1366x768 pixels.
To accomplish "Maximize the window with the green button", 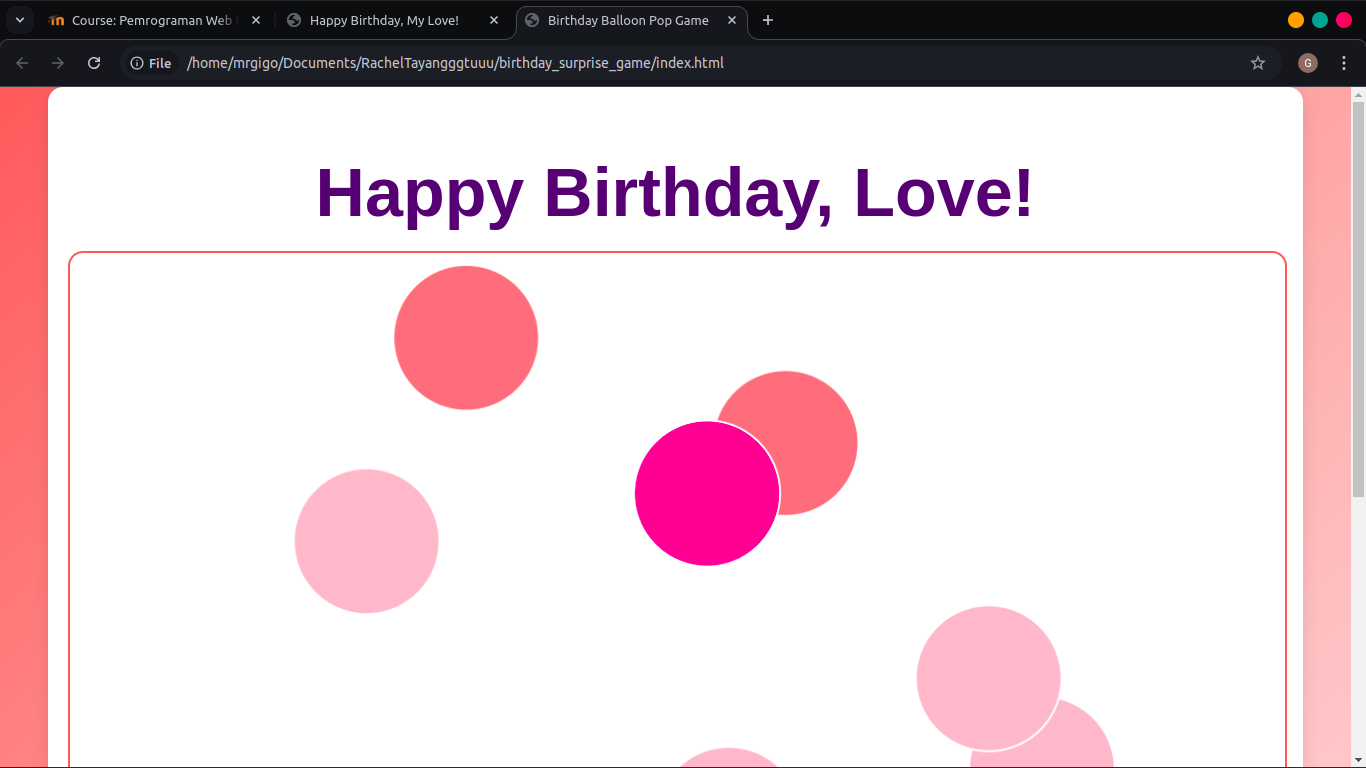I will click(1320, 20).
